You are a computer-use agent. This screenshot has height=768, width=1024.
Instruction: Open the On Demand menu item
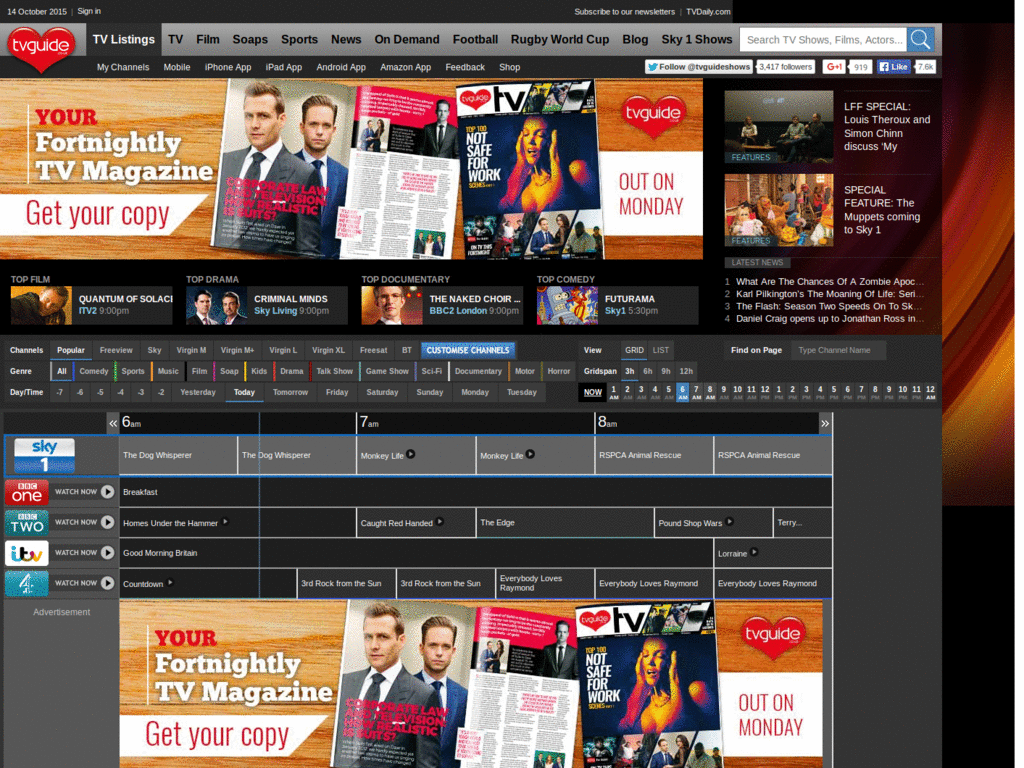click(x=407, y=39)
